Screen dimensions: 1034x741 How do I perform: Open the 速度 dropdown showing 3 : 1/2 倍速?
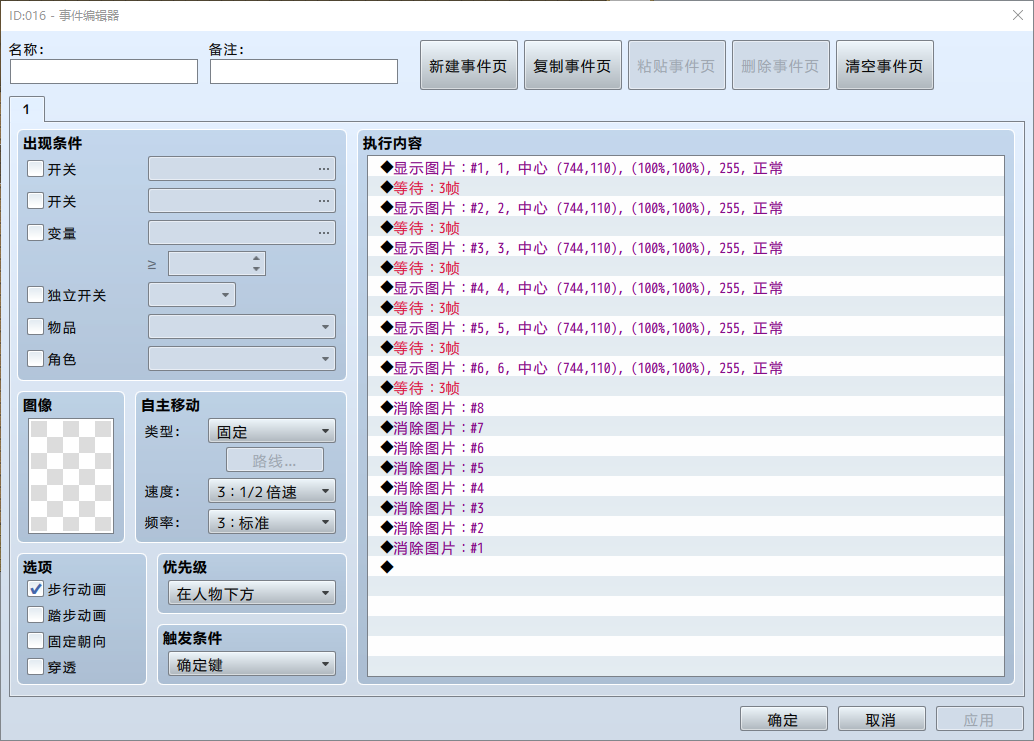[272, 491]
